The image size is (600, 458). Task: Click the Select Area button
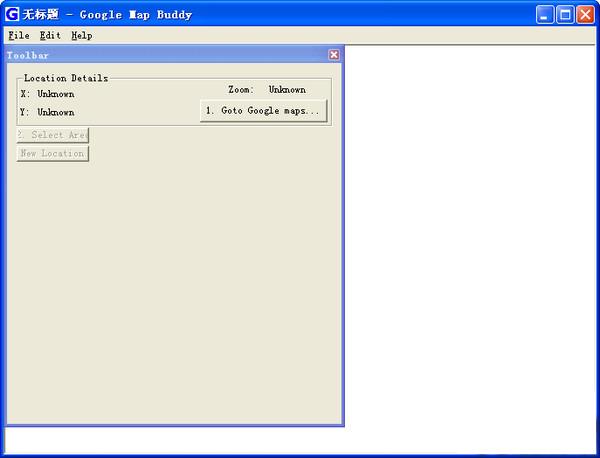[53, 135]
